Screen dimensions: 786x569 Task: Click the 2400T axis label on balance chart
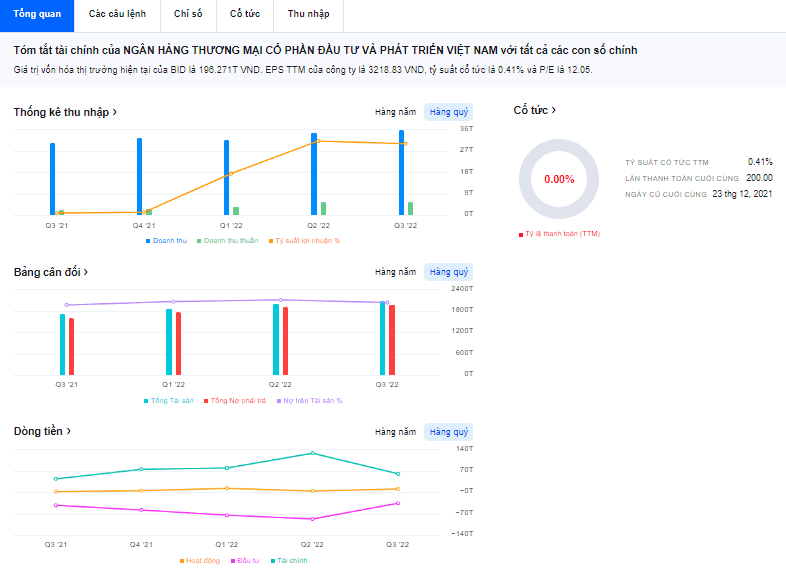click(x=462, y=289)
